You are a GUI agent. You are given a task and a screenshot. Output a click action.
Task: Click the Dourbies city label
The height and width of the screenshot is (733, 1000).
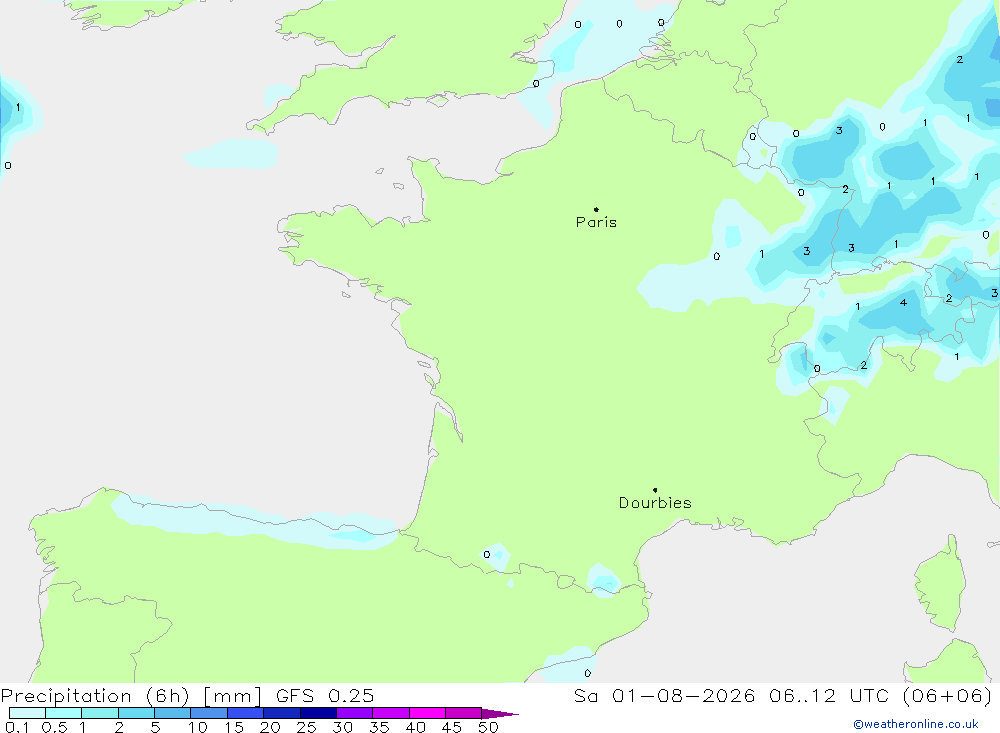(655, 503)
